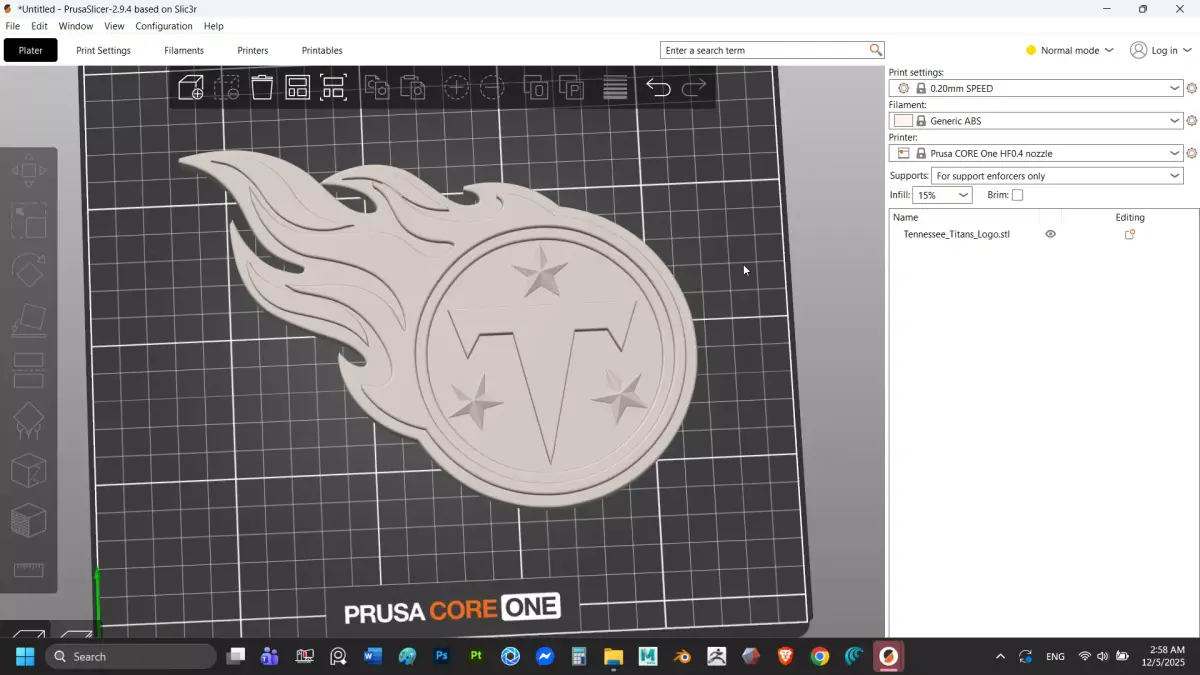
Task: Click the Delete selected object icon
Action: tap(227, 88)
